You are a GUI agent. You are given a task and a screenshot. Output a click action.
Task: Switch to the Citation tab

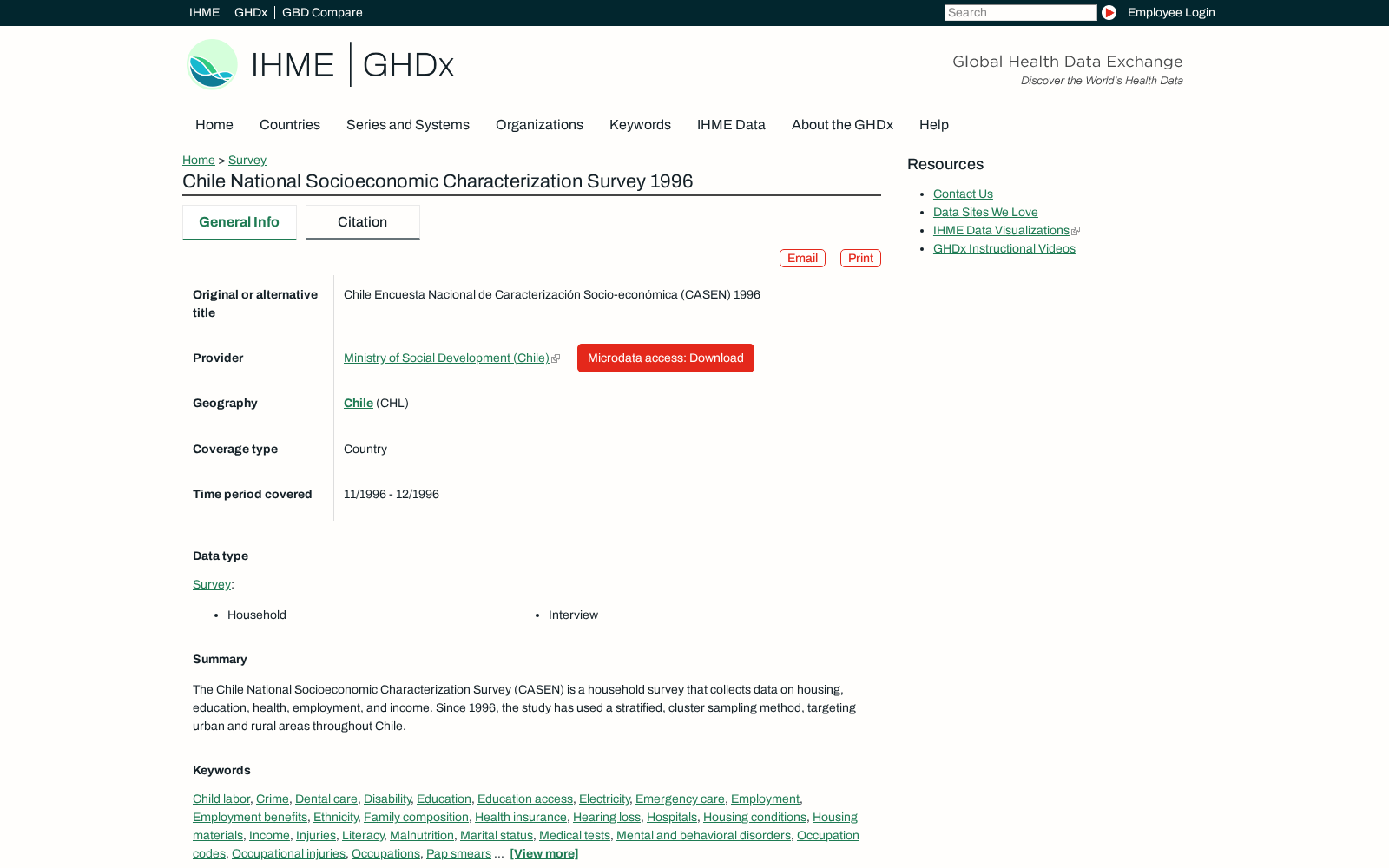point(363,222)
